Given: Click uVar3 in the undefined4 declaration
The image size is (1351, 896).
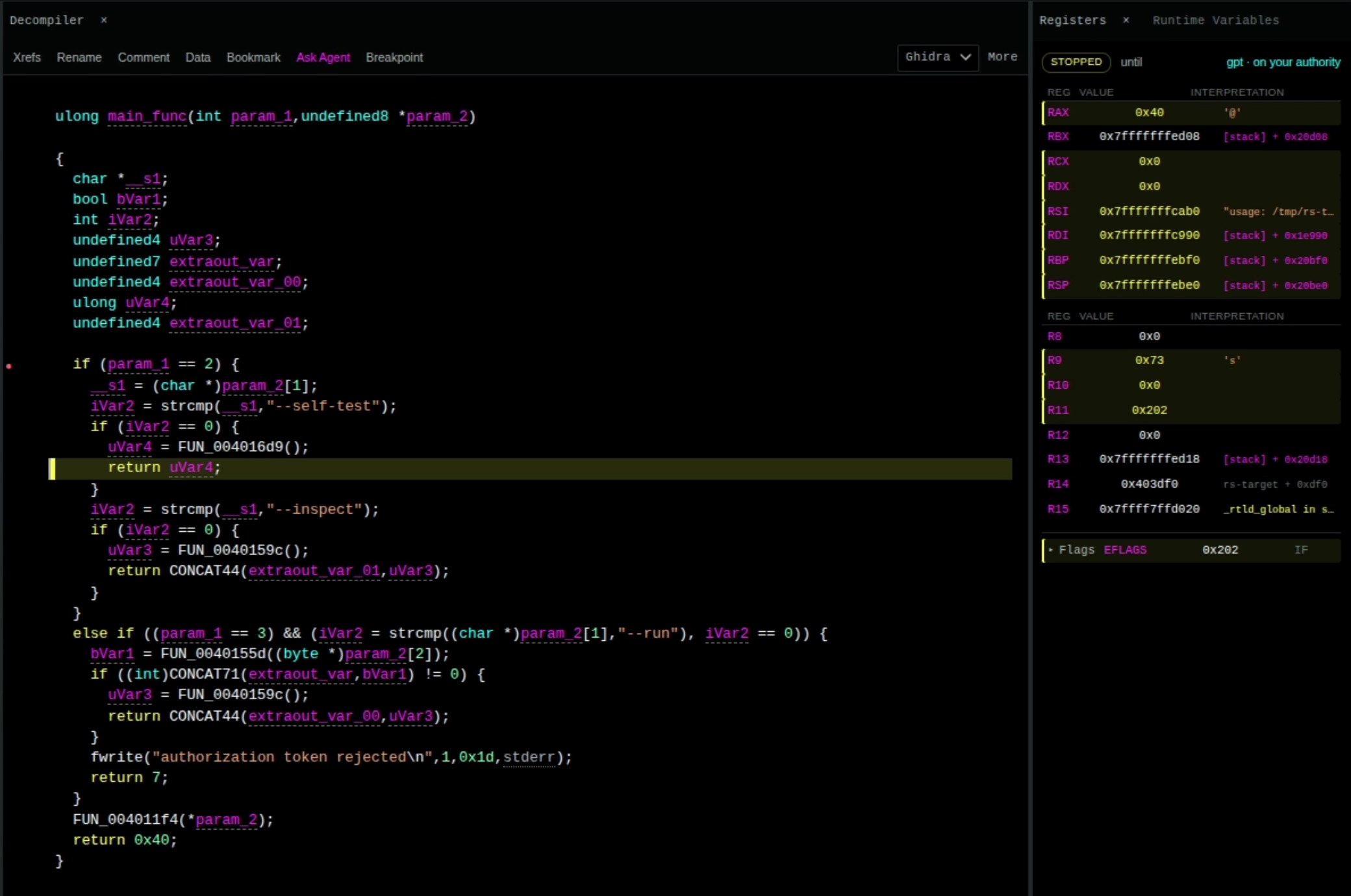Looking at the screenshot, I should 191,240.
